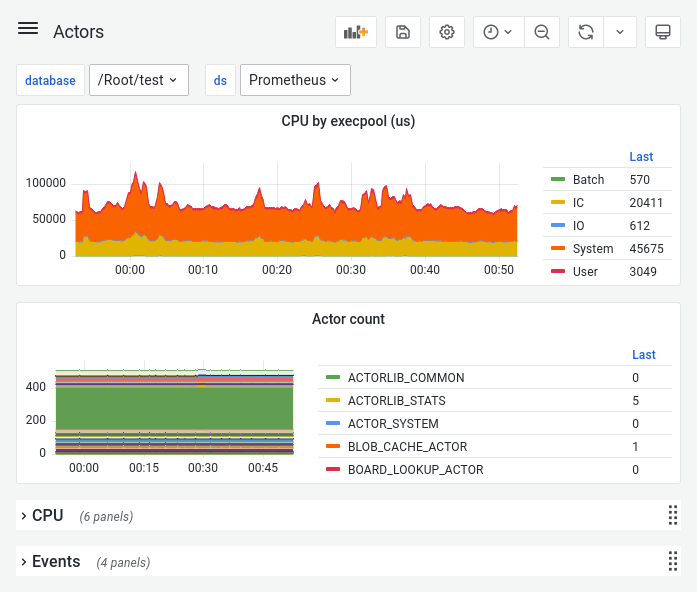
Task: Refresh the dashboard
Action: pos(585,32)
